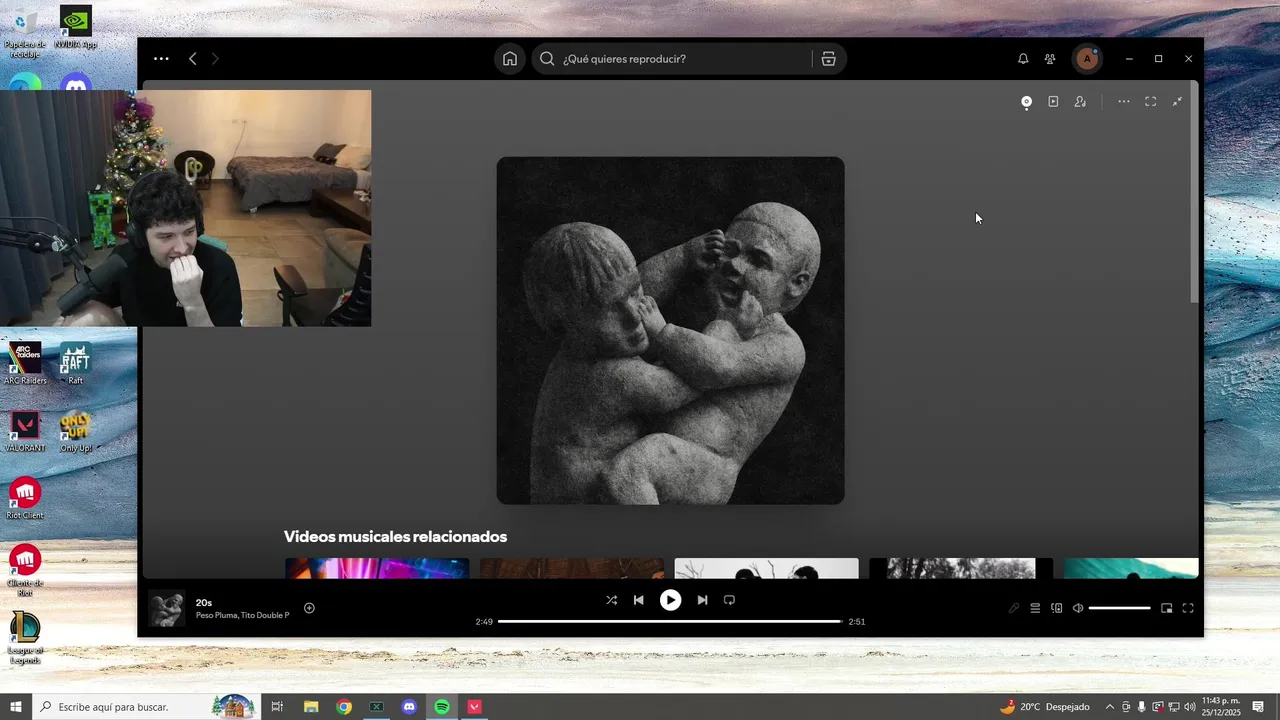Viewport: 1280px width, 720px height.
Task: Open the "20s" song title link
Action: point(204,603)
